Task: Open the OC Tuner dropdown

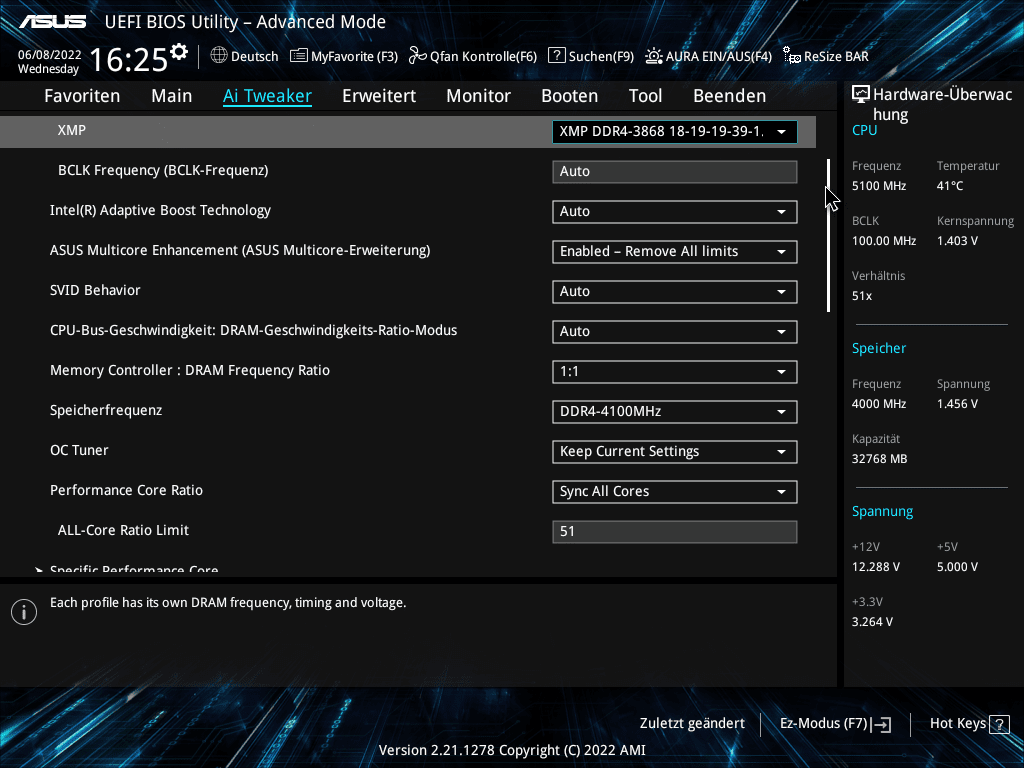Action: click(x=675, y=451)
